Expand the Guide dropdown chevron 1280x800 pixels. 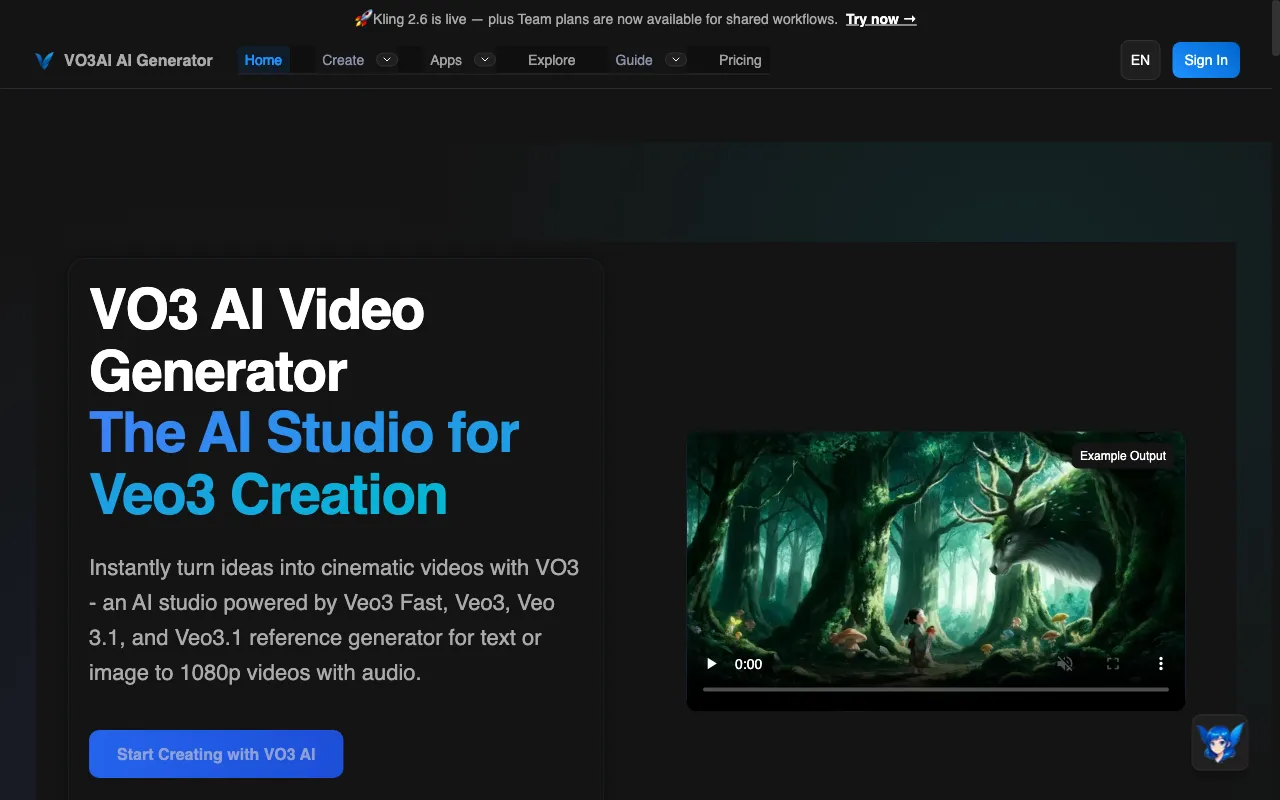[x=676, y=60]
